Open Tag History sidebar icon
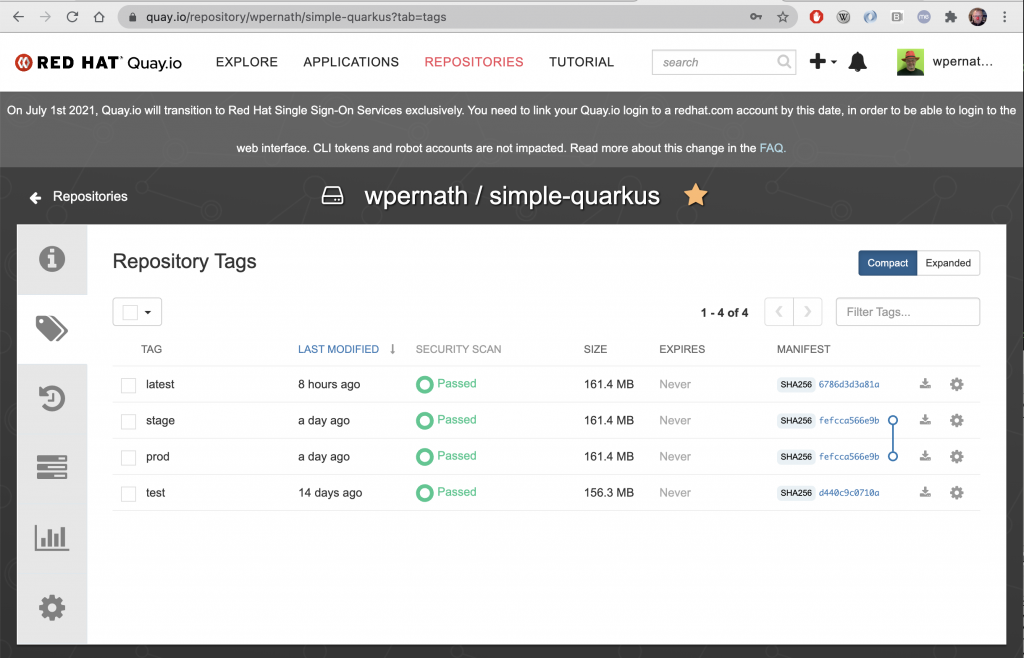This screenshot has width=1024, height=658. (51, 398)
